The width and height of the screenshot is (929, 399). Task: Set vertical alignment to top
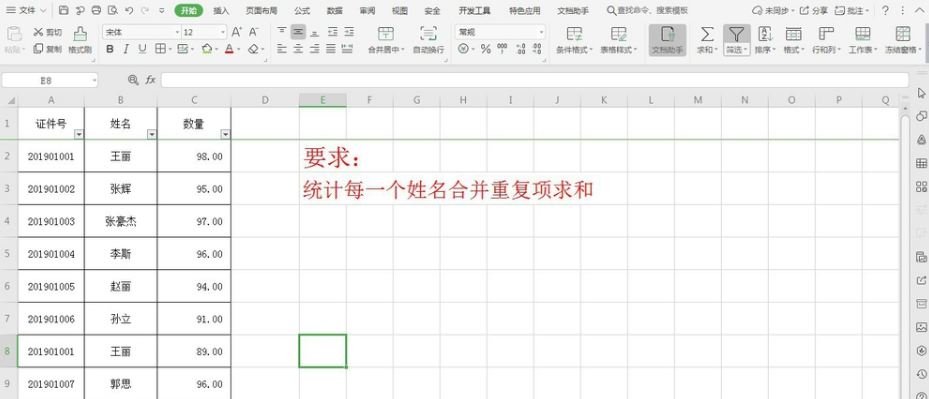coord(282,32)
